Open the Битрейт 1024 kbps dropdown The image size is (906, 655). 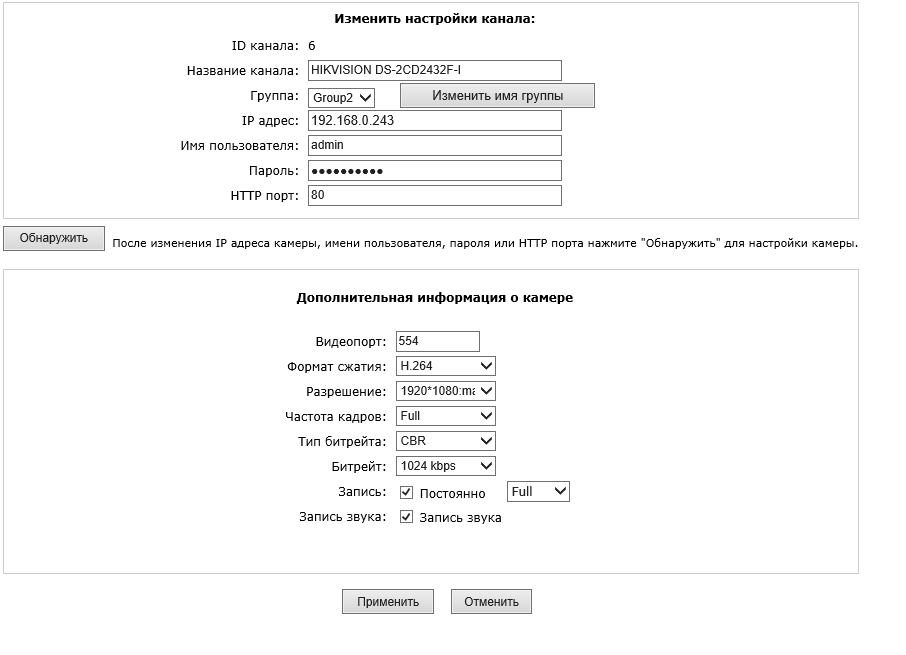[445, 466]
